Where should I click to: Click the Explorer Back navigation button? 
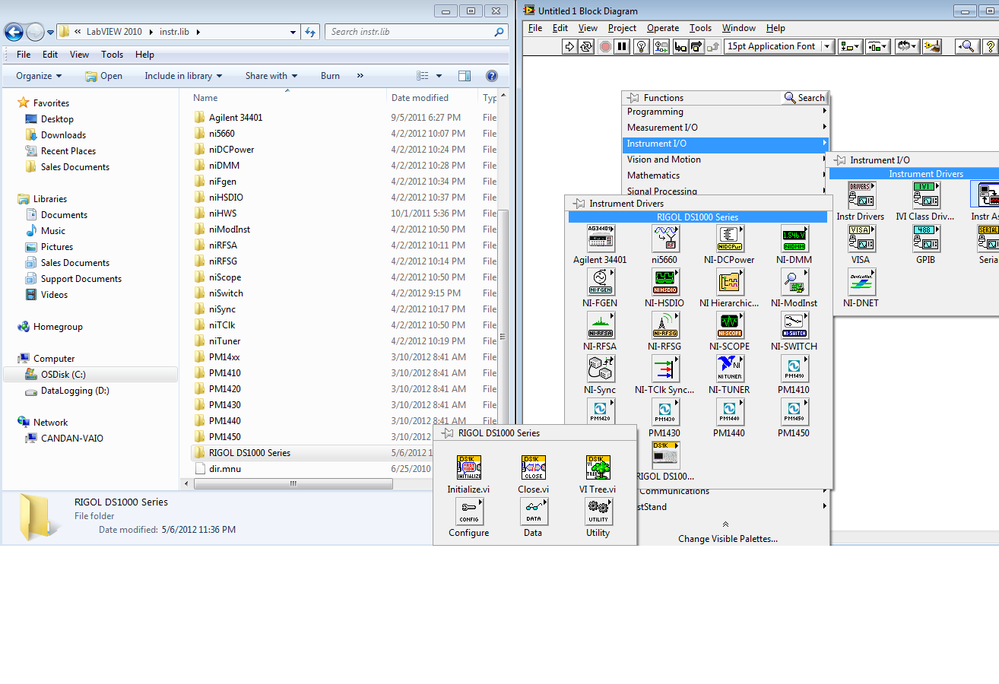tap(14, 31)
